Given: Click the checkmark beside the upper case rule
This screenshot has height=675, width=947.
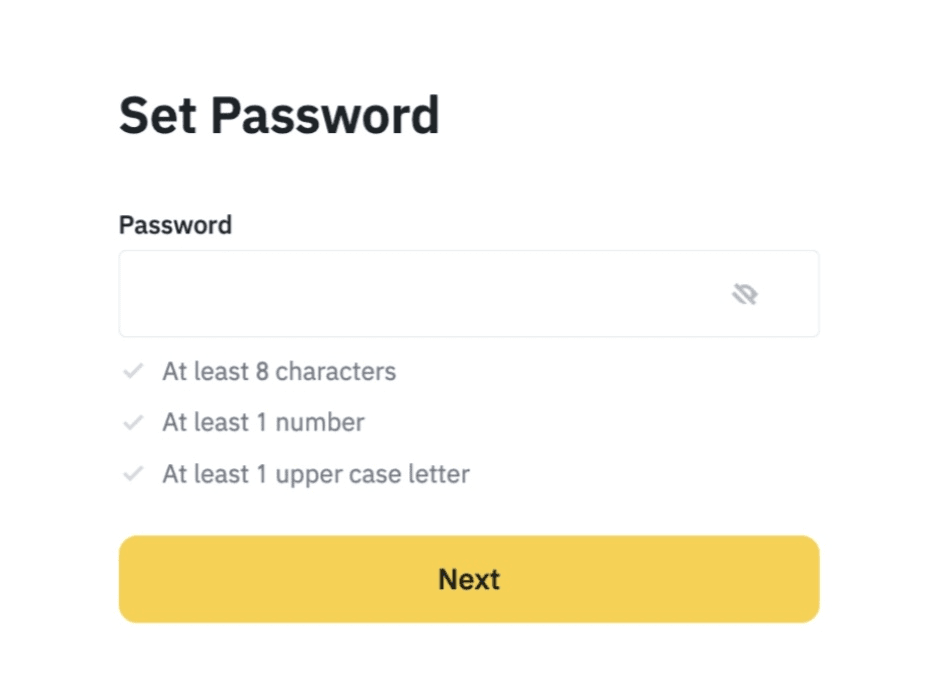Looking at the screenshot, I should click(x=133, y=474).
